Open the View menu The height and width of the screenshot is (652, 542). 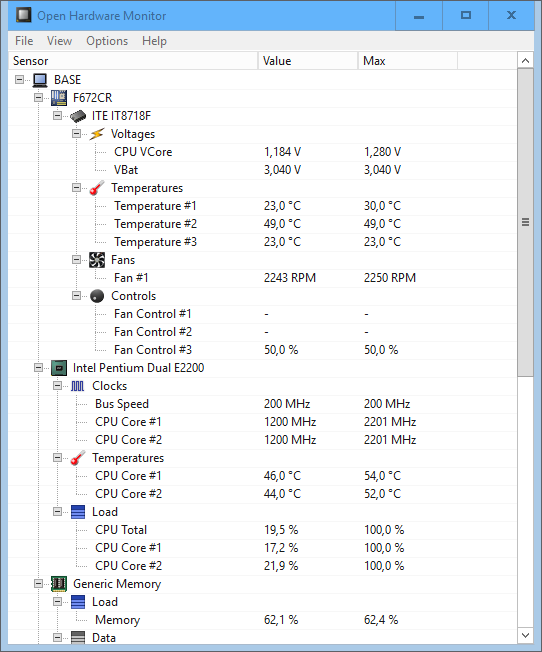(x=59, y=41)
